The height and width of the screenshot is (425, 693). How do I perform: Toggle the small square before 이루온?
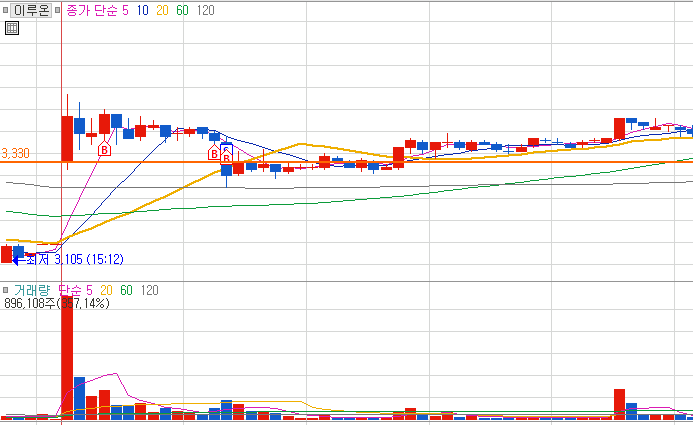click(5, 10)
